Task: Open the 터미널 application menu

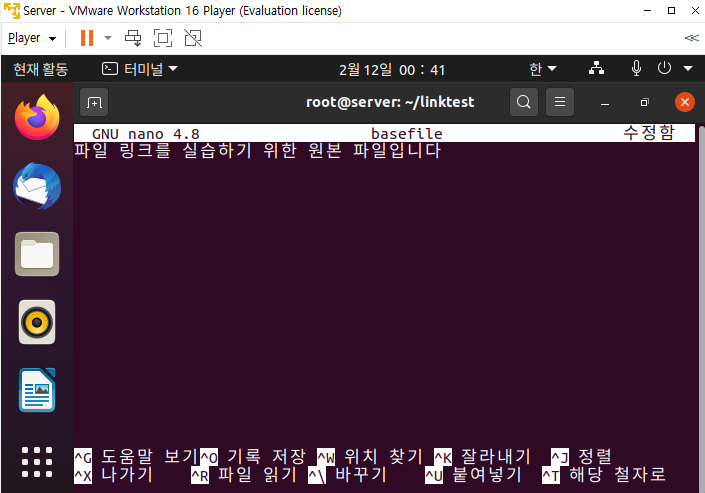Action: pyautogui.click(x=140, y=69)
